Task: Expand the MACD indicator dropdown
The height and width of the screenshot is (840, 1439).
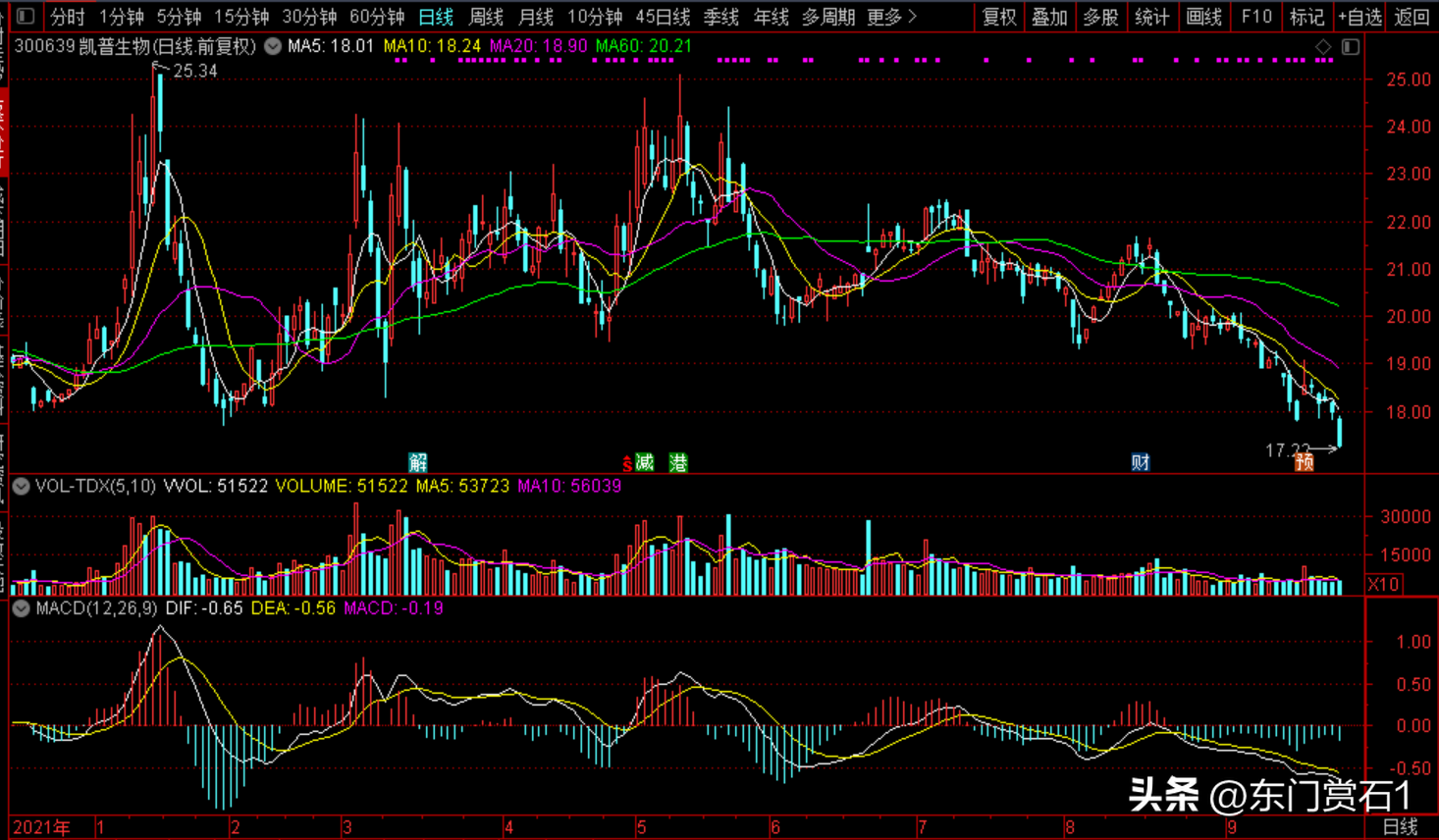Action: pos(21,608)
